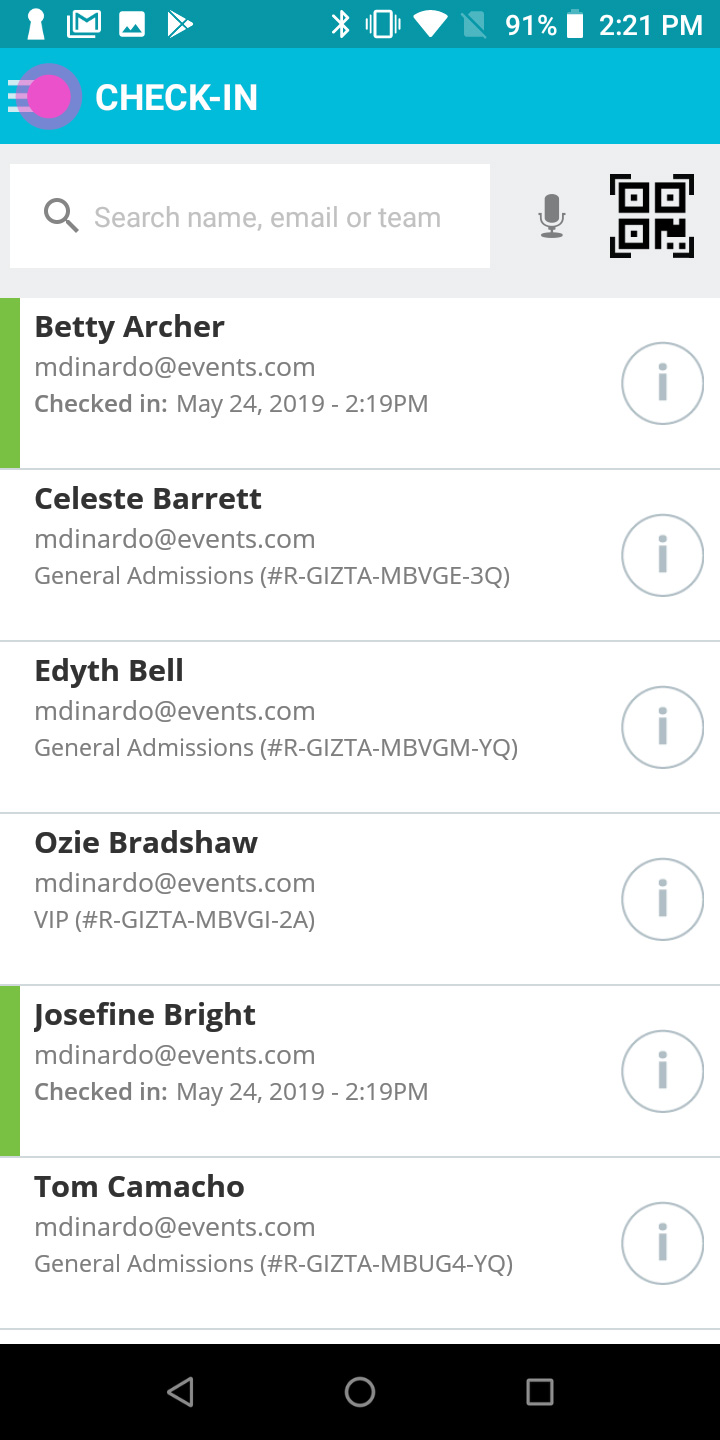
Task: Select Josefine Bright checked-in entry
Action: click(360, 1071)
